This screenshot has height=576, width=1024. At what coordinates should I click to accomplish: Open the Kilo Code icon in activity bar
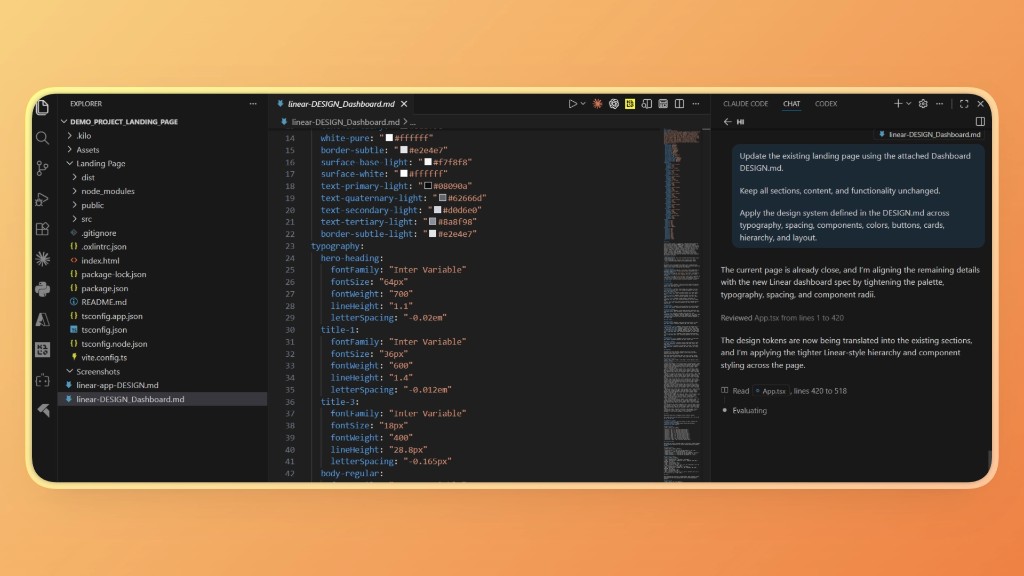click(42, 349)
